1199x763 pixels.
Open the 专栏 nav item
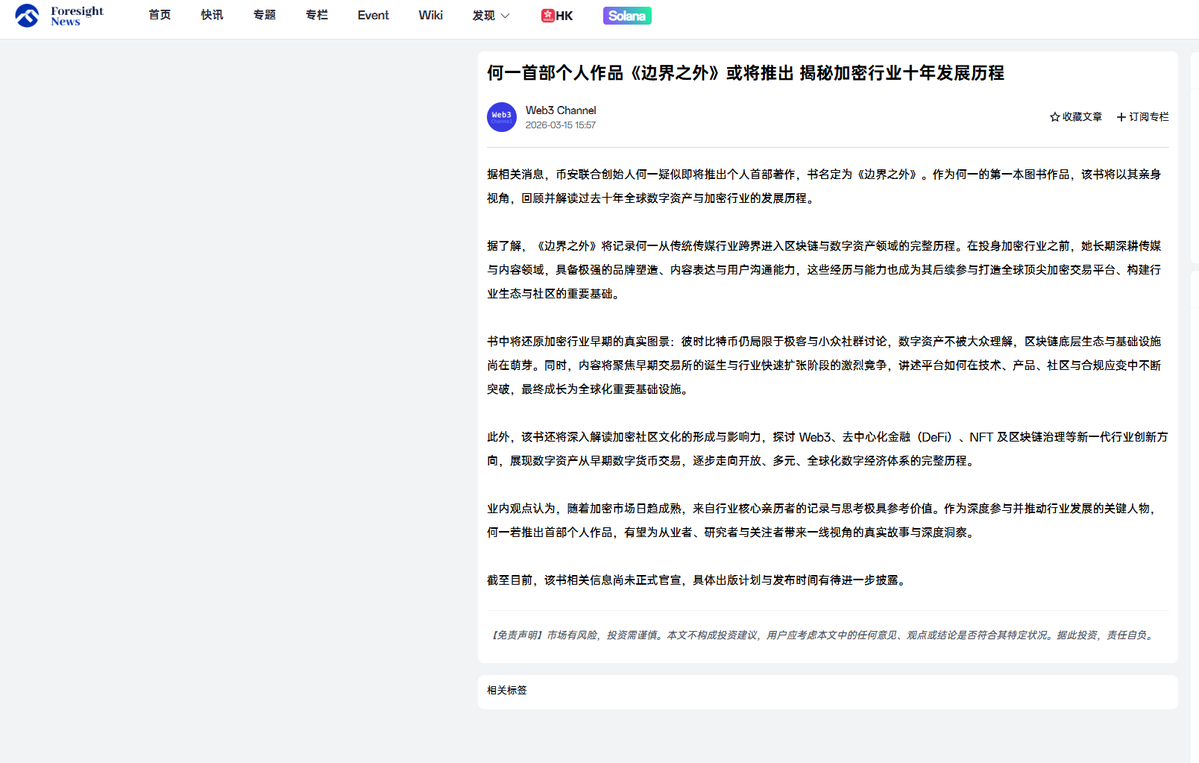click(317, 15)
